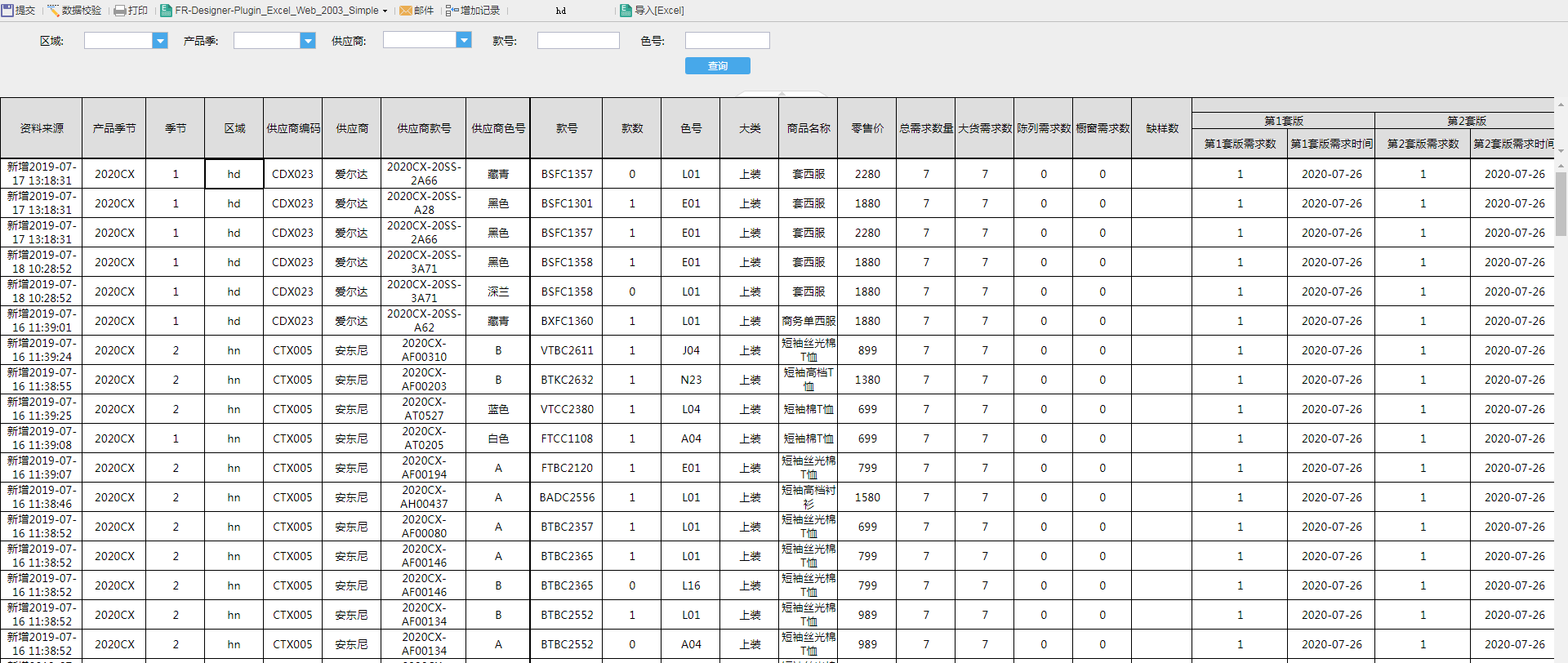Viewport: 1568px width, 663px height.
Task: Select the highlighted hd region cell in first row
Action: (234, 174)
